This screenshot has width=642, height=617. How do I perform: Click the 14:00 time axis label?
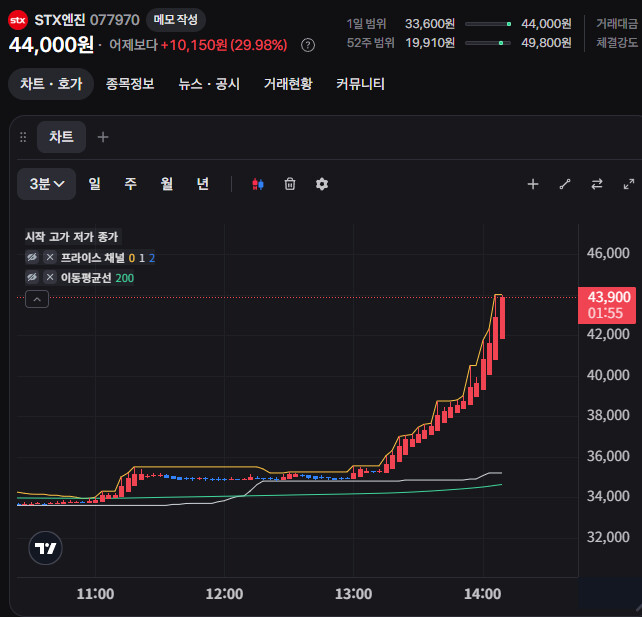pyautogui.click(x=482, y=594)
